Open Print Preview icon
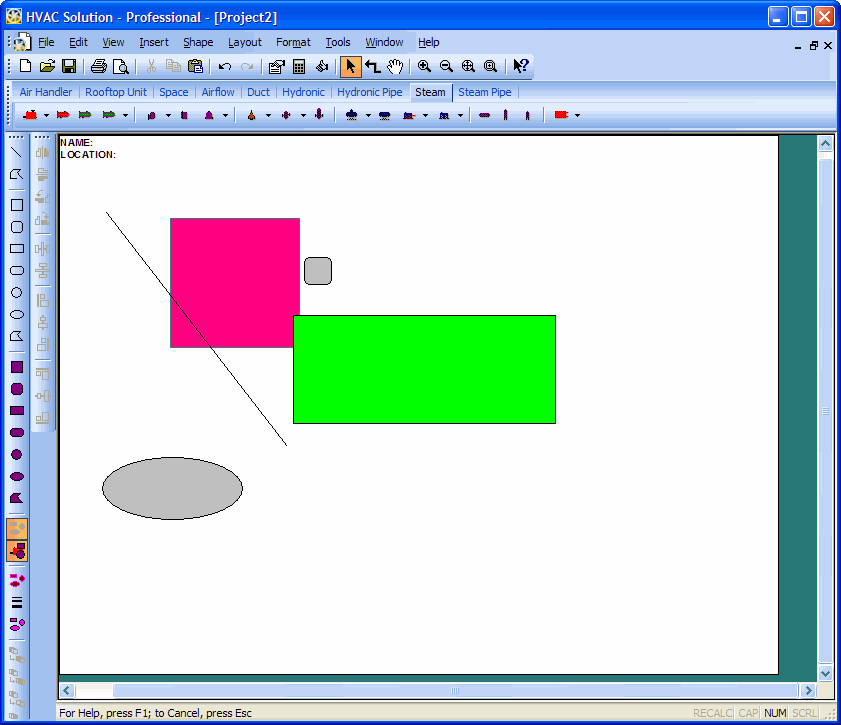Viewport: 841px width, 725px height. 121,66
